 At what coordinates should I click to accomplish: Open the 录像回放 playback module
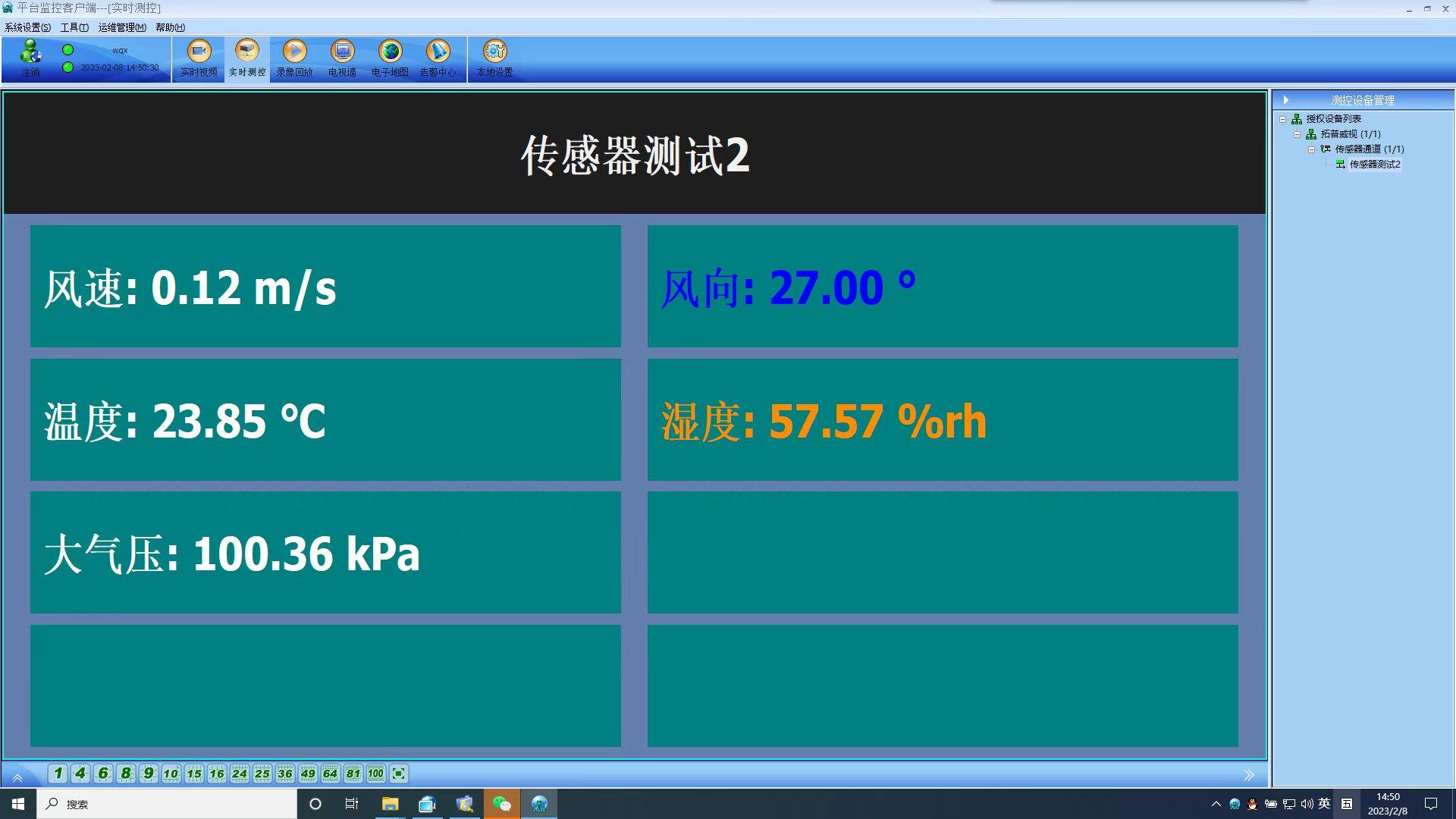294,58
